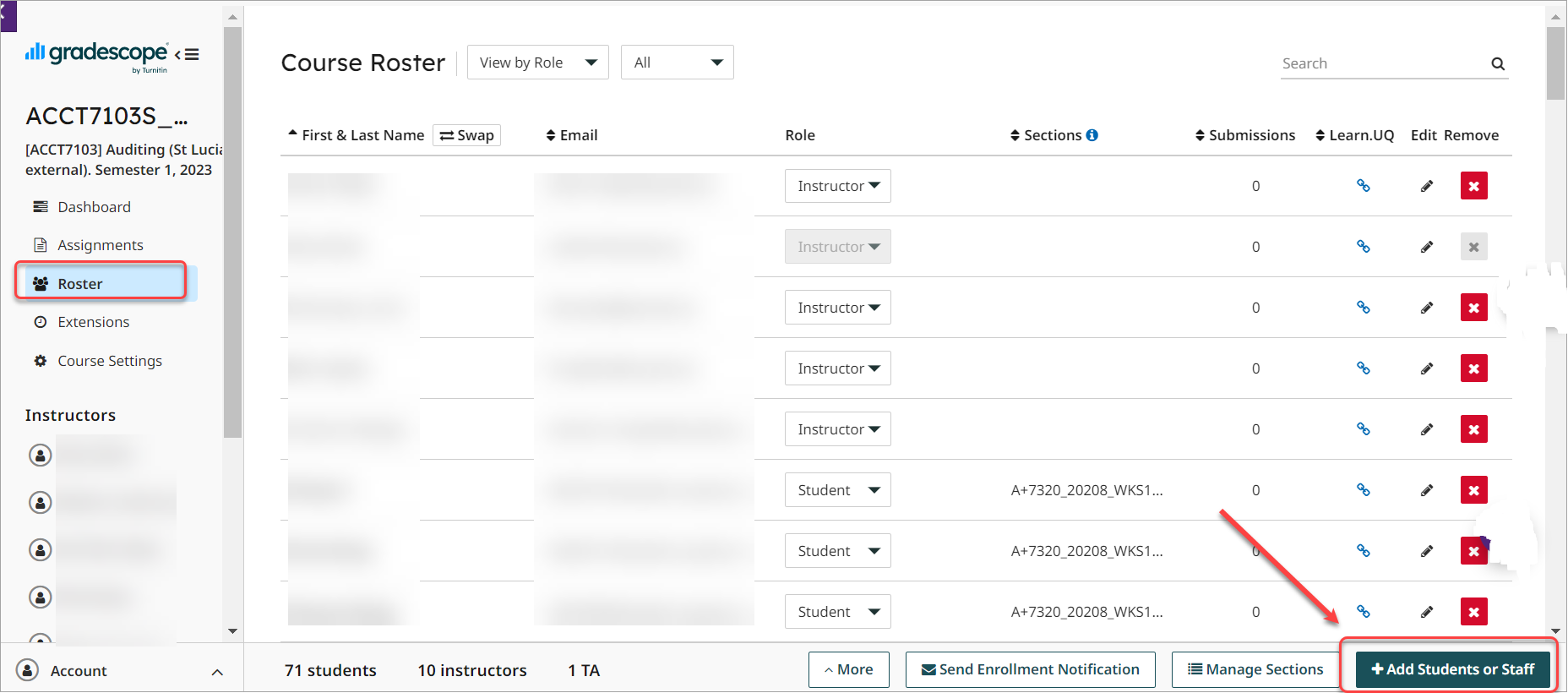Edit the last visible student row pencil
1568x693 pixels.
tap(1427, 612)
